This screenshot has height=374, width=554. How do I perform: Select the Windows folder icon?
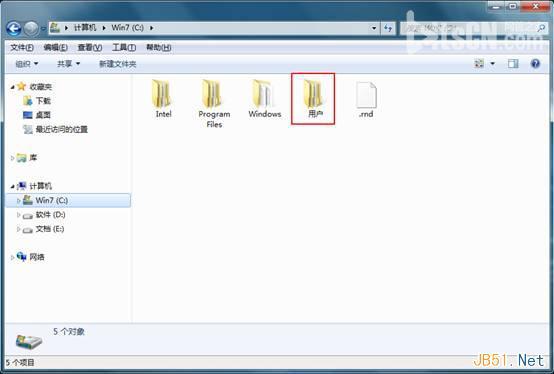point(263,94)
